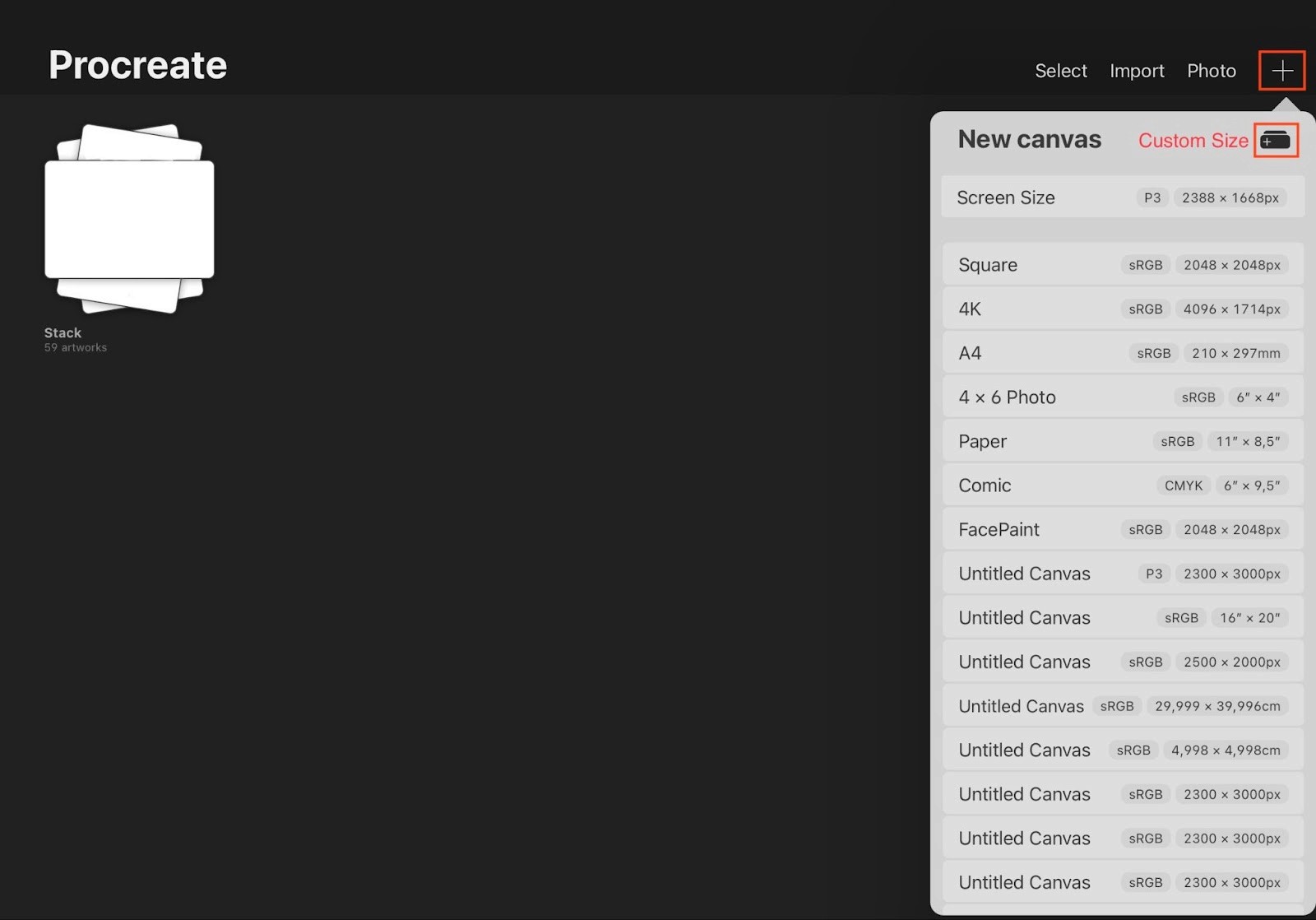Viewport: 1316px width, 920px height.
Task: Choose the Square canvas preset
Action: point(1123,265)
